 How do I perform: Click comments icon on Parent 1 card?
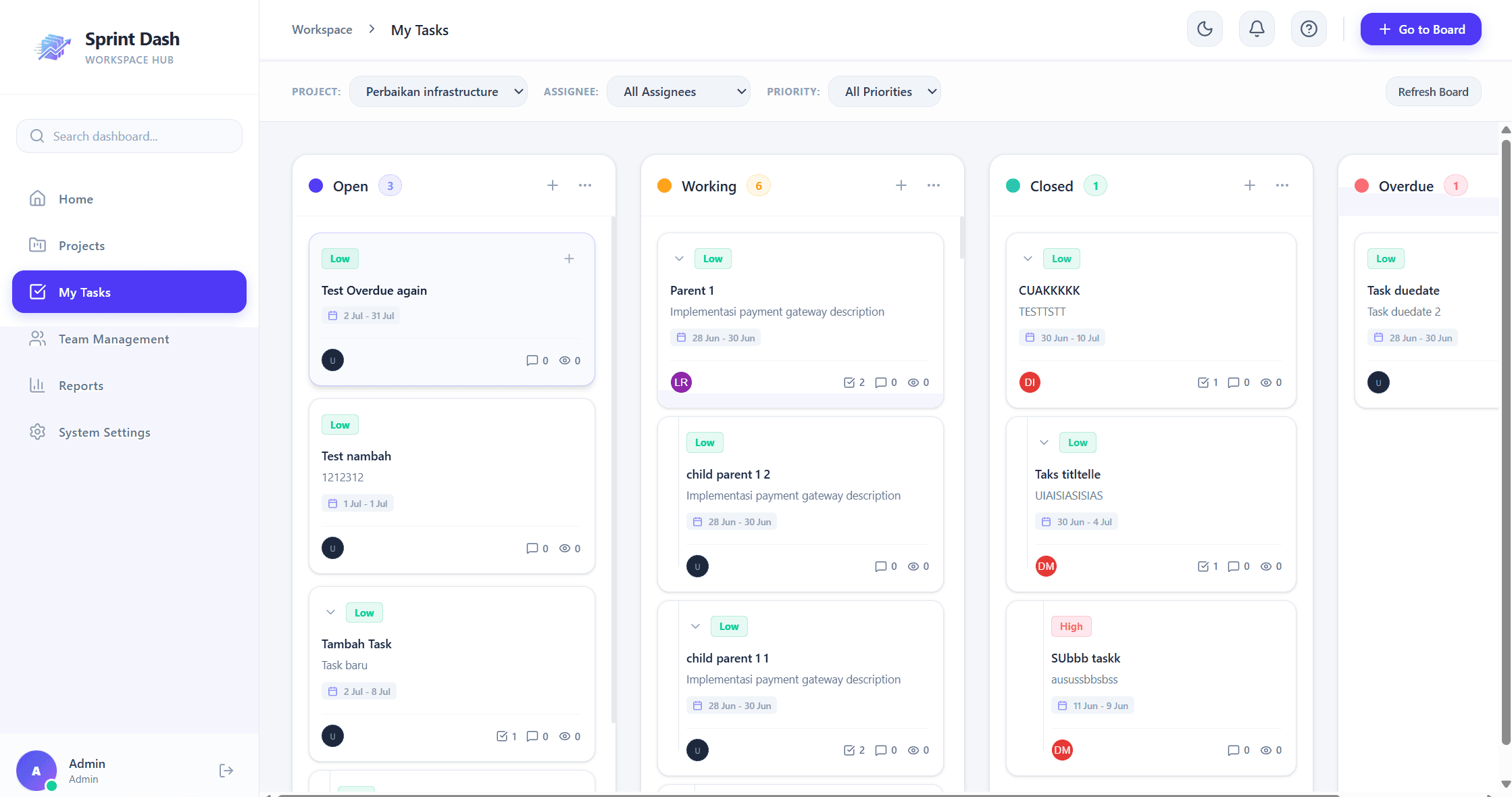click(x=881, y=383)
